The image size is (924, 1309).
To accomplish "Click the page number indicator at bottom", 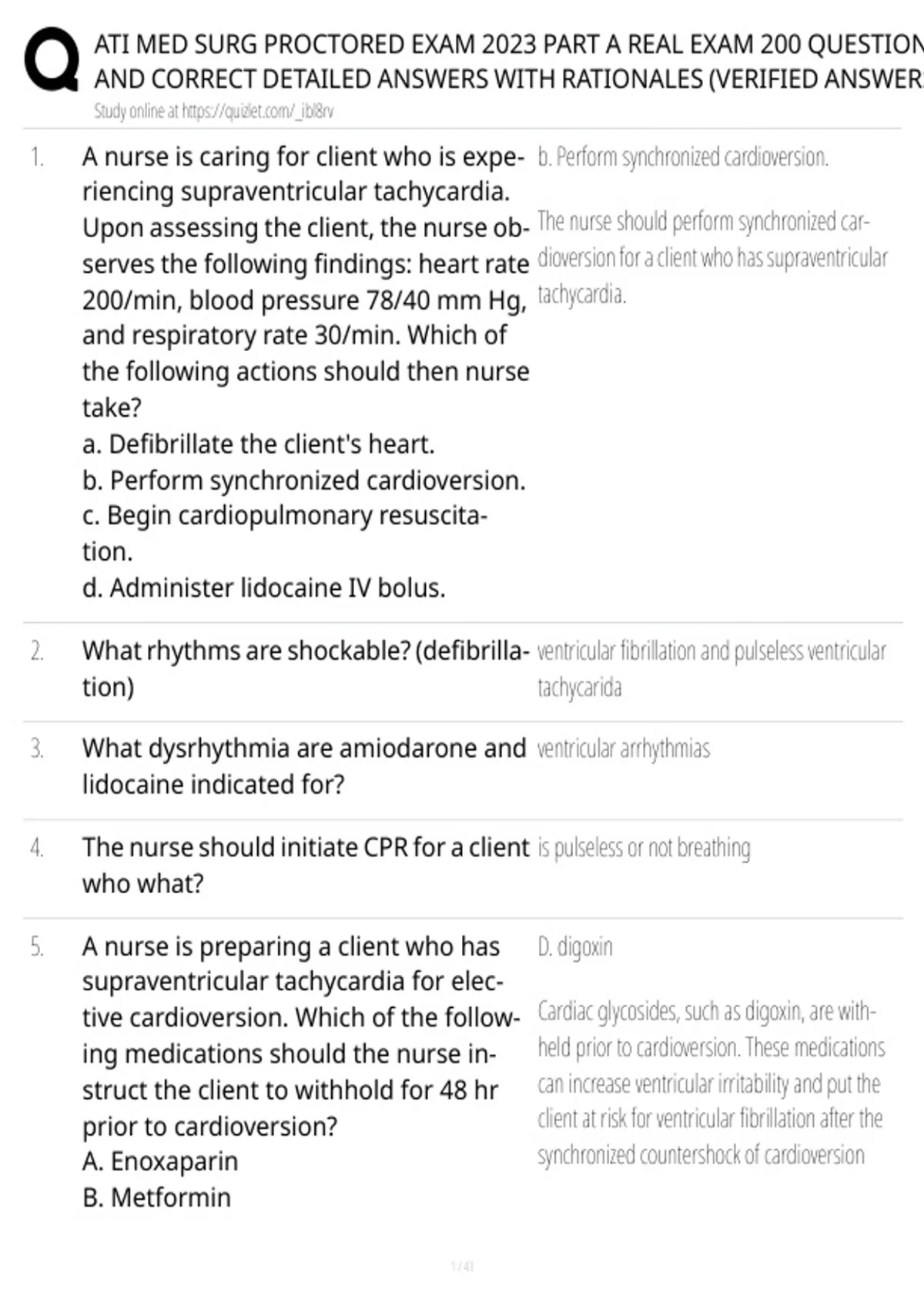I will click(x=462, y=1266).
